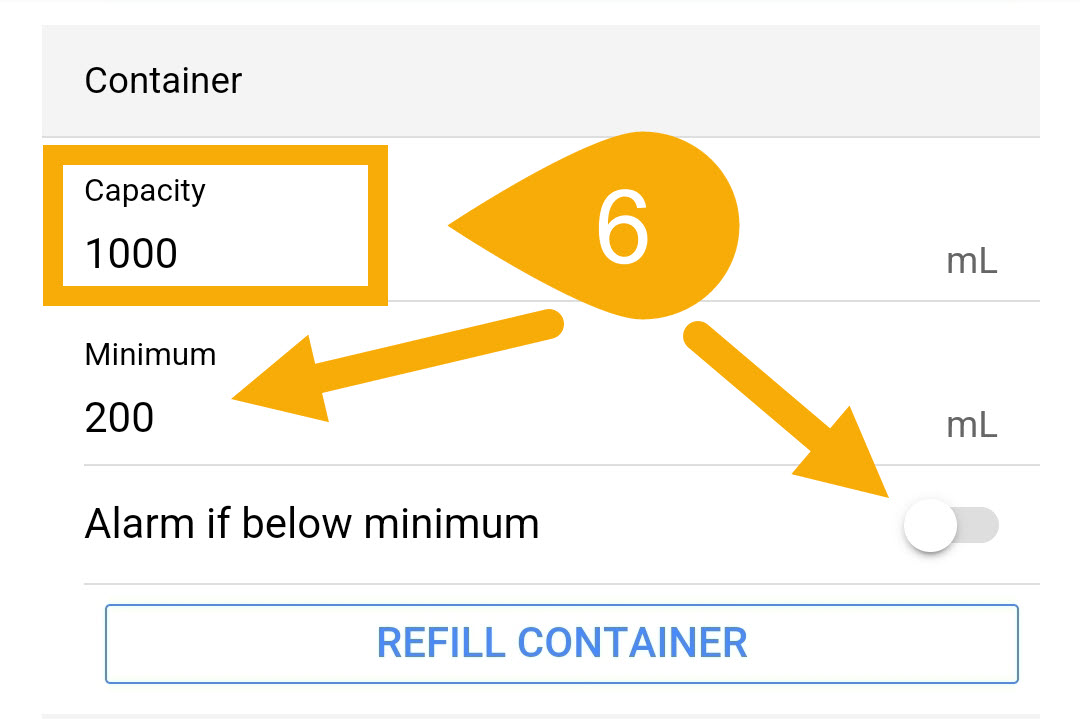
Task: Click the Capacity value 1000 field
Action: [131, 254]
